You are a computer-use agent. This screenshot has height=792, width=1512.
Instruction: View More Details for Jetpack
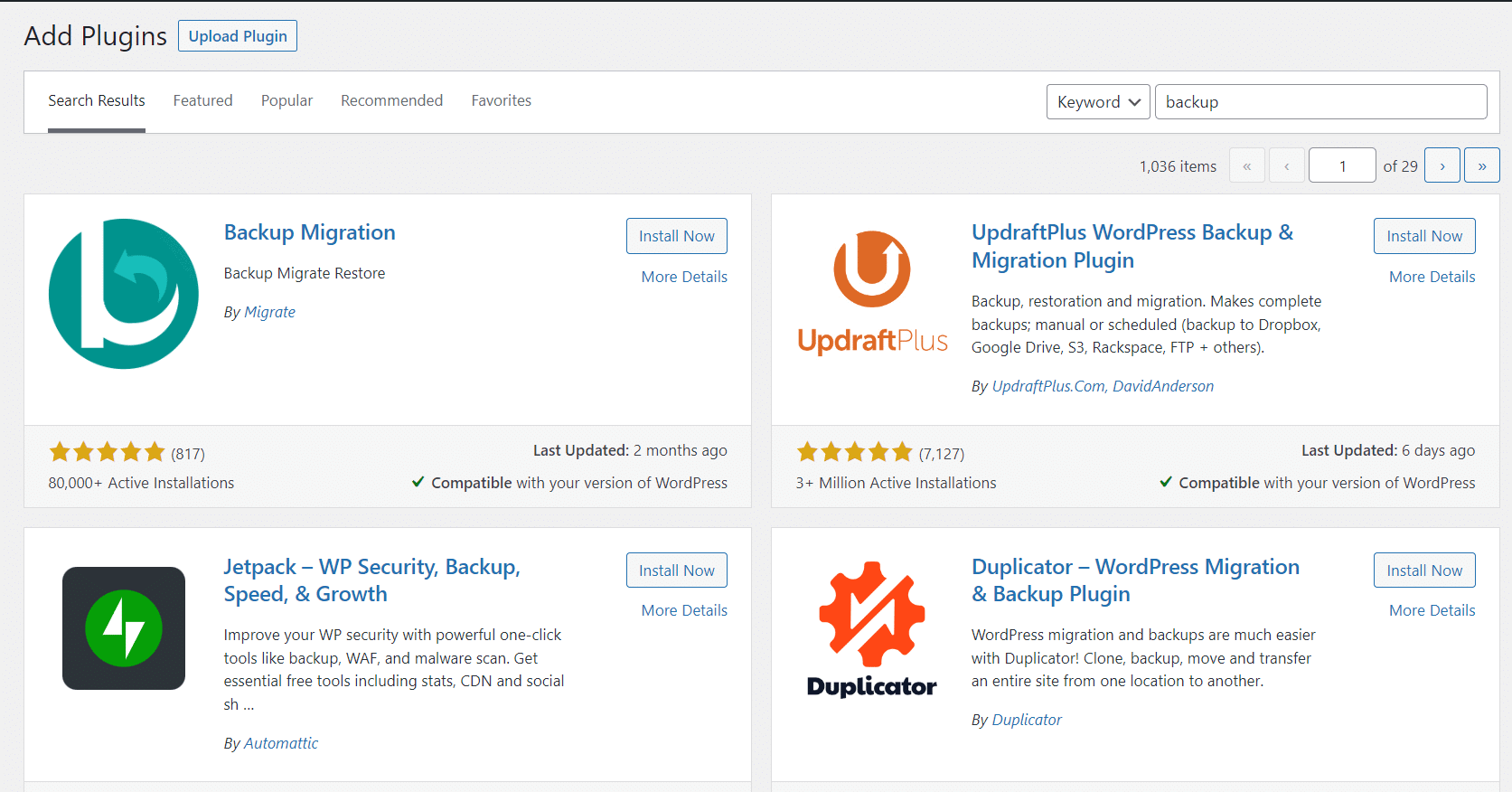point(684,610)
